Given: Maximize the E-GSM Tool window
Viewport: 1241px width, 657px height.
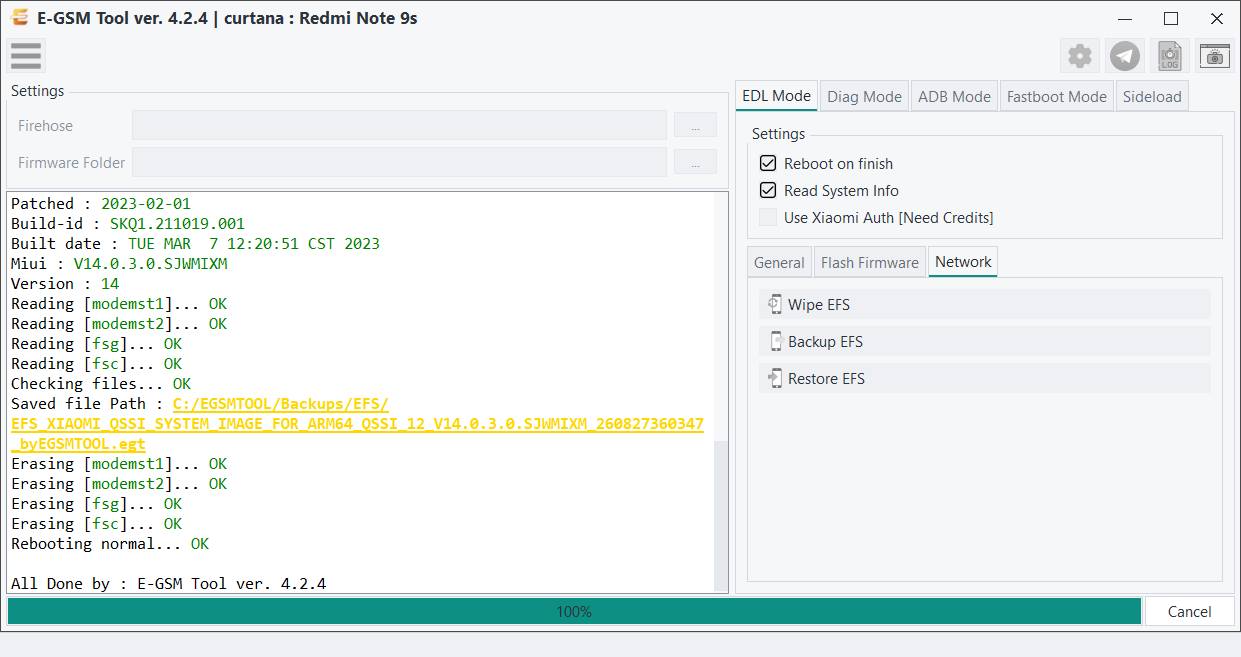Looking at the screenshot, I should [x=1171, y=18].
